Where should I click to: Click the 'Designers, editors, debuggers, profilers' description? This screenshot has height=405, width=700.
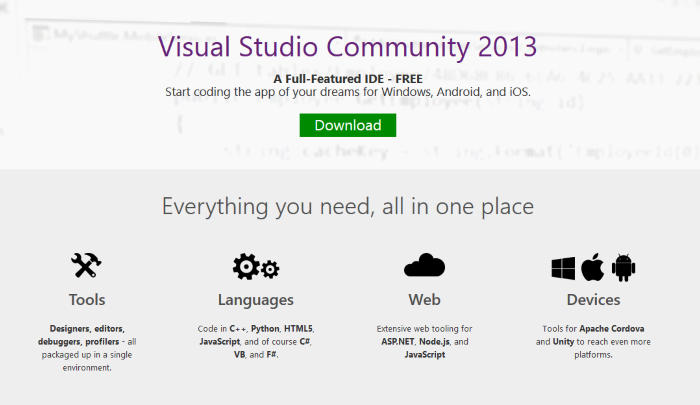click(x=87, y=348)
